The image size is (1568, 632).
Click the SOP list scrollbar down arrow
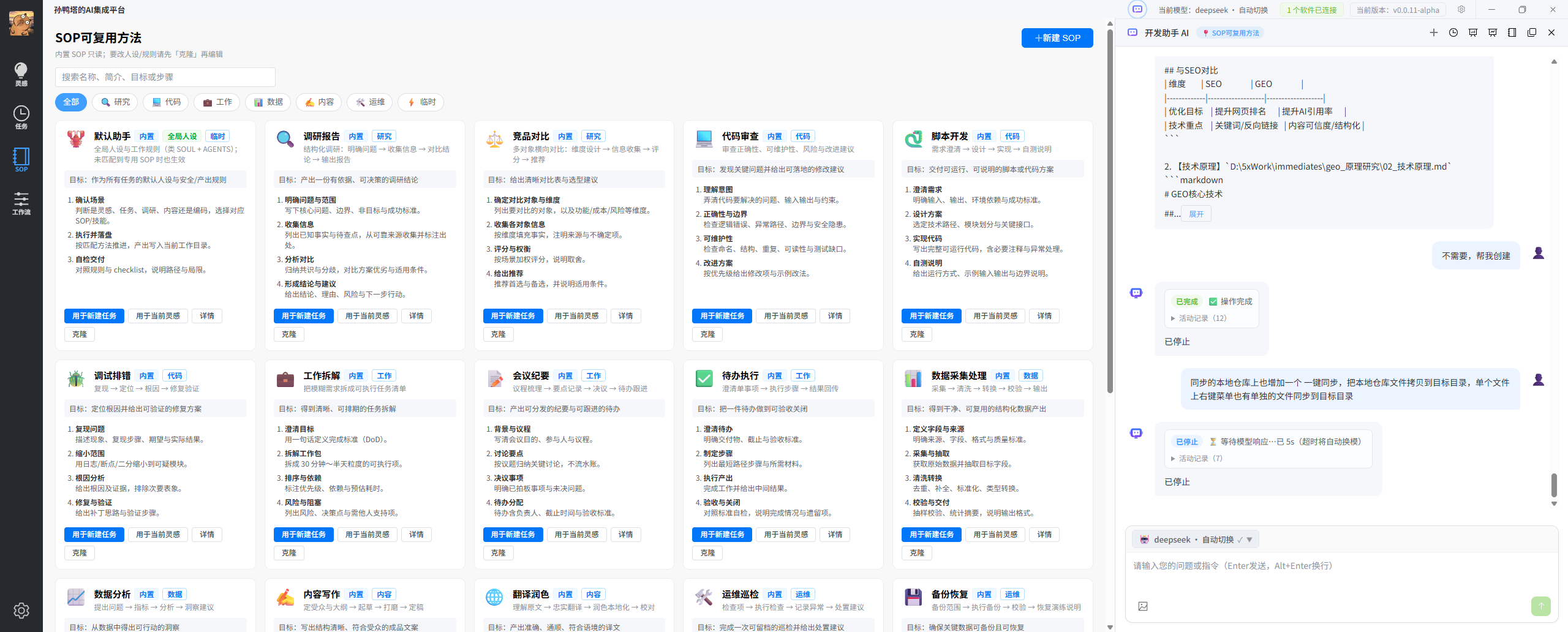point(1110,627)
